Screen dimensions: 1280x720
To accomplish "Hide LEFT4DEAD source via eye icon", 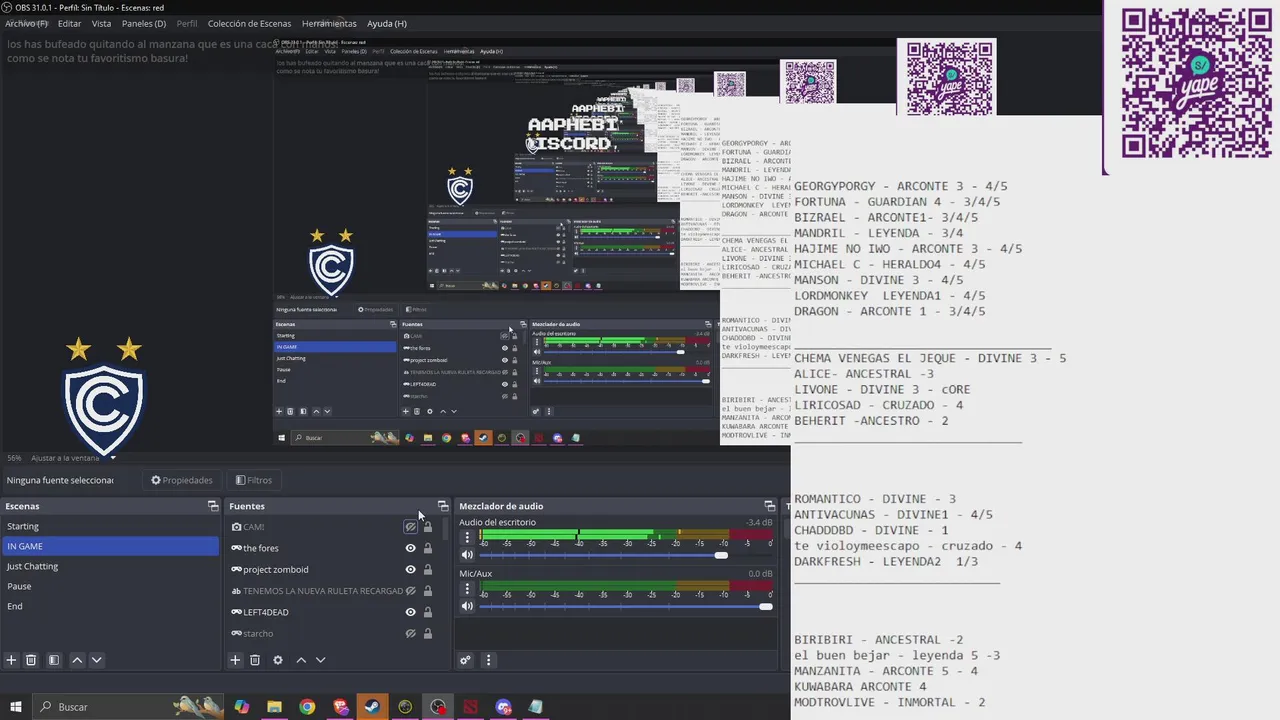I will click(x=410, y=612).
